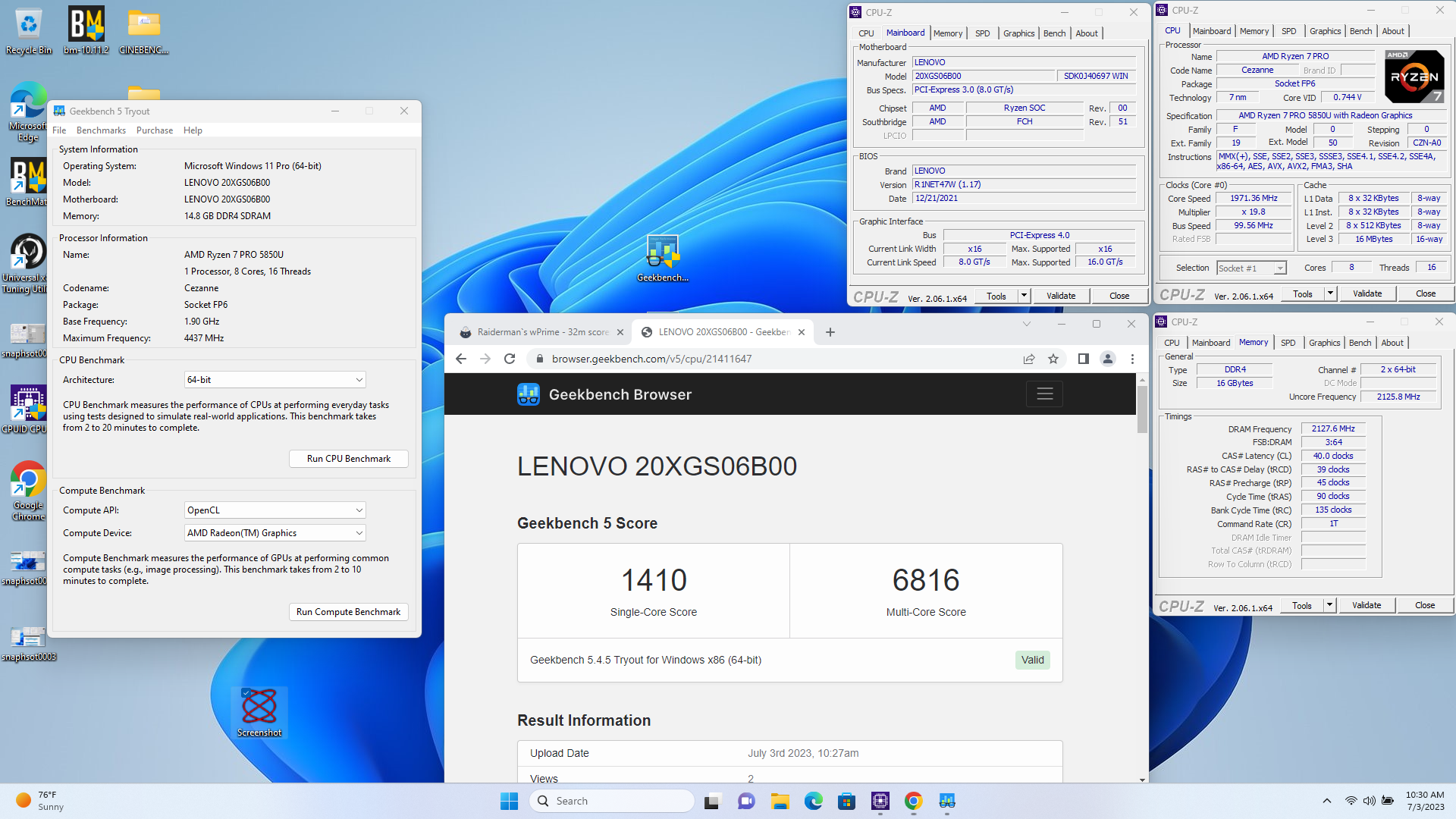This screenshot has width=1456, height=819.
Task: Click the browser address bar URL
Action: tap(651, 359)
